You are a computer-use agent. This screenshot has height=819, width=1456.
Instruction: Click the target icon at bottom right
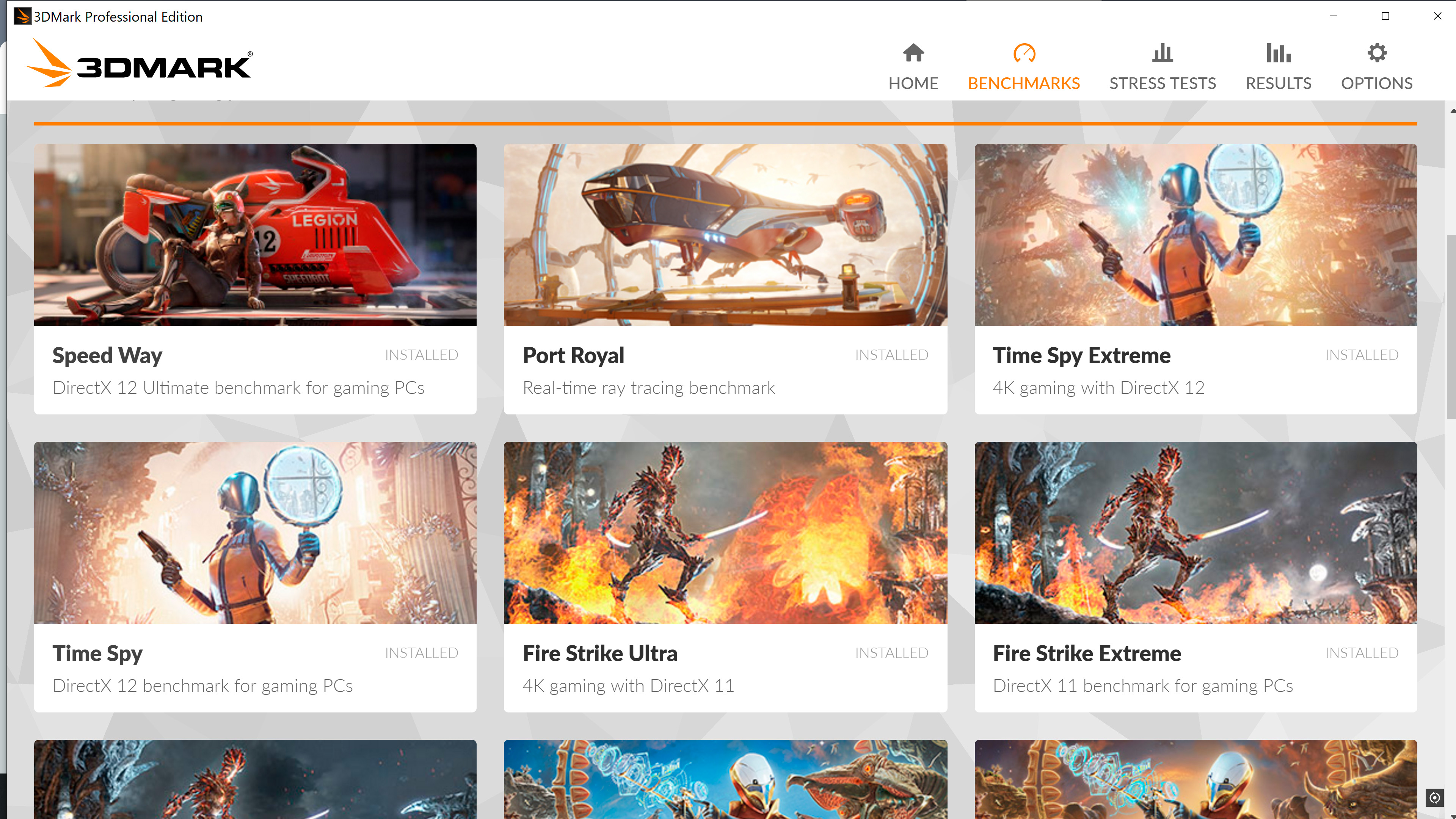1434,797
